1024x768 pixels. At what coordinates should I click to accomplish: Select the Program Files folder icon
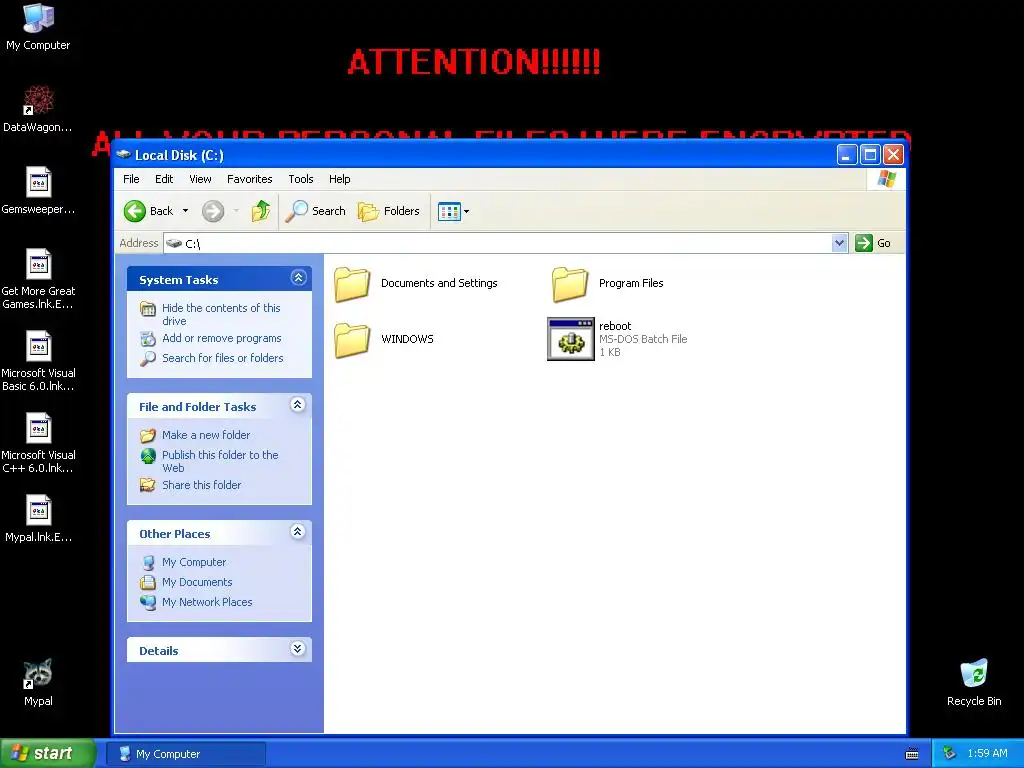click(570, 284)
